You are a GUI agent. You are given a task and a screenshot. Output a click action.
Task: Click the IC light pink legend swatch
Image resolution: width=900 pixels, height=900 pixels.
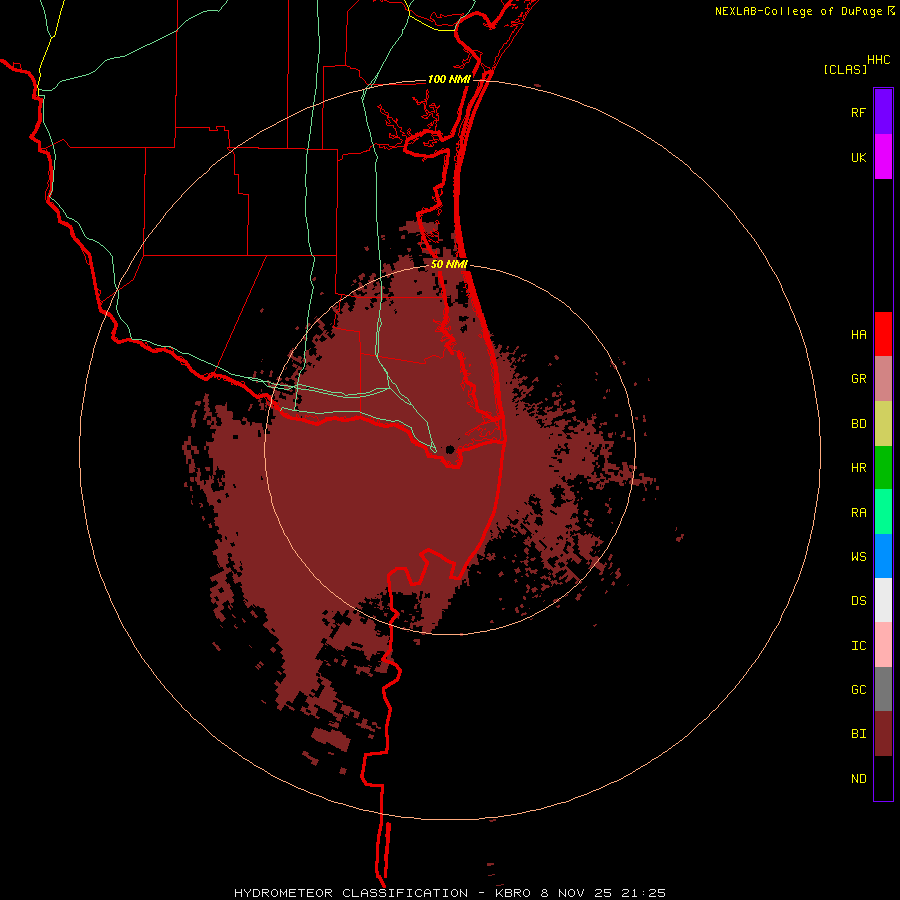coord(883,645)
